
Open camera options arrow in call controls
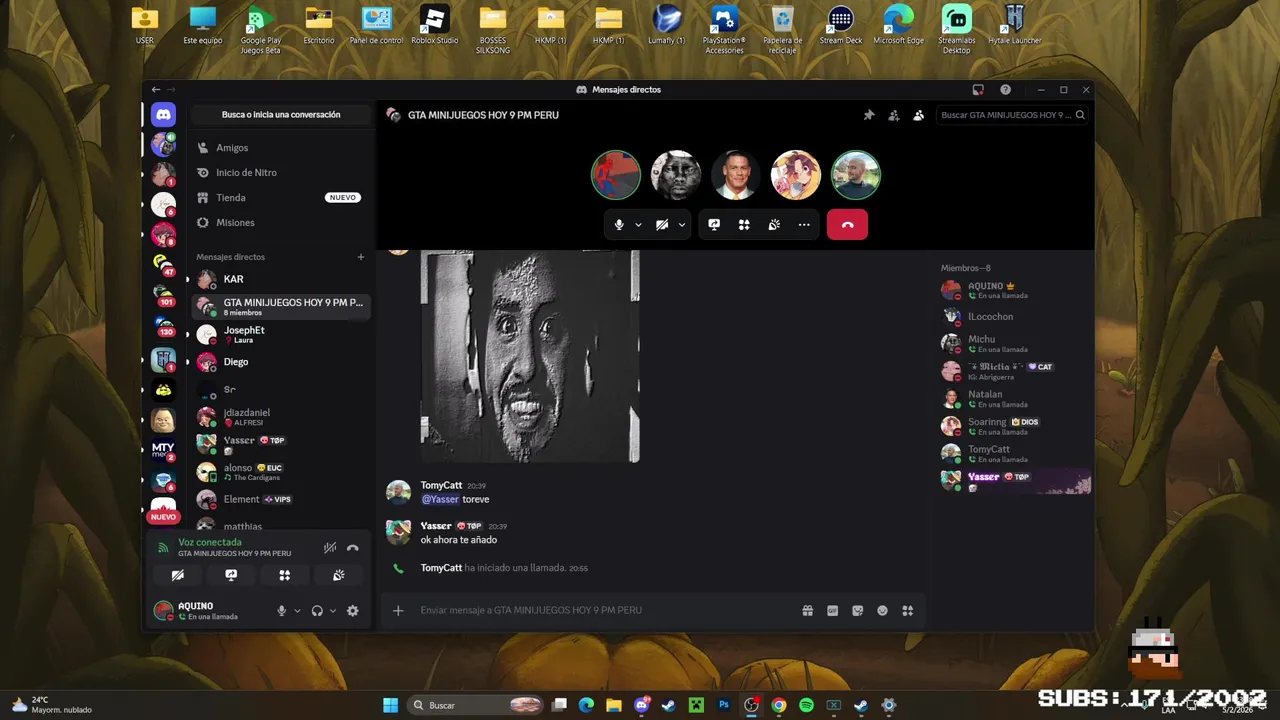[x=682, y=225]
